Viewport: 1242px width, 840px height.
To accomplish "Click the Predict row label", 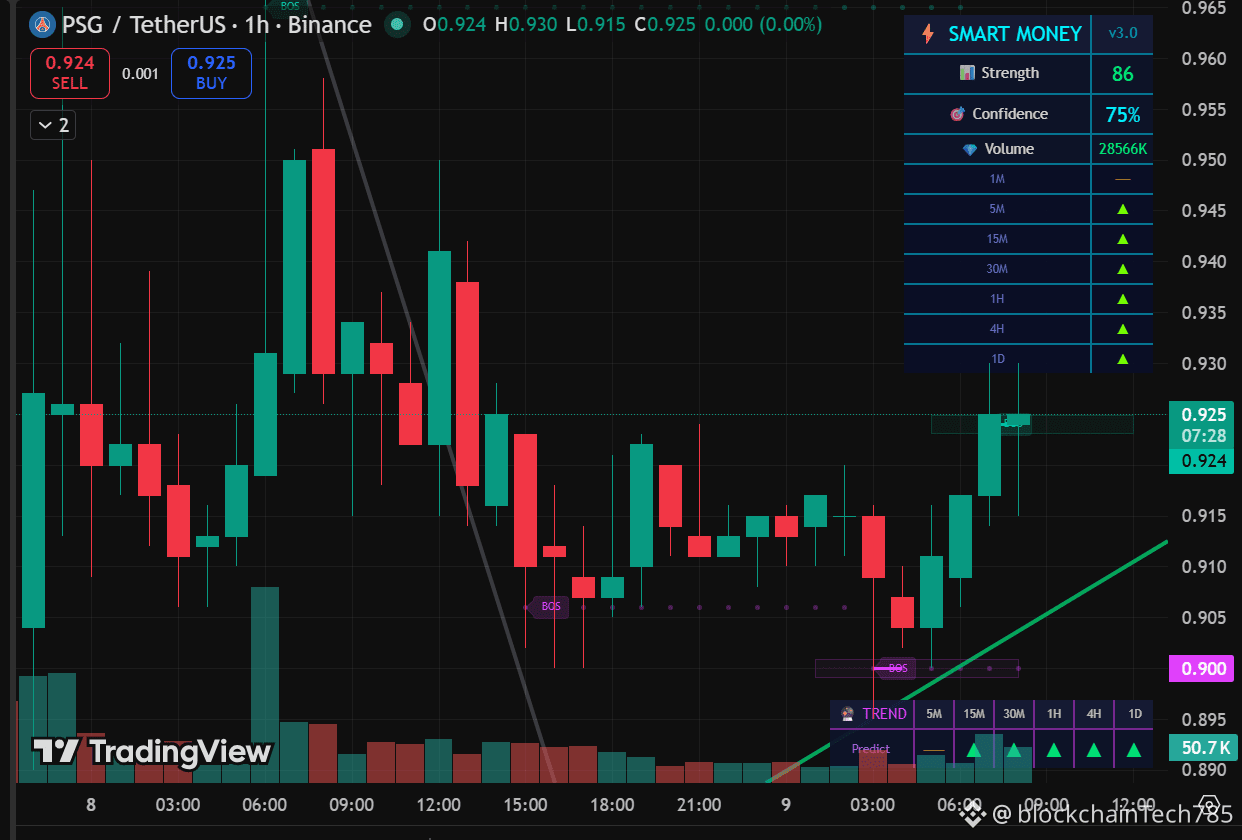I will click(x=871, y=749).
